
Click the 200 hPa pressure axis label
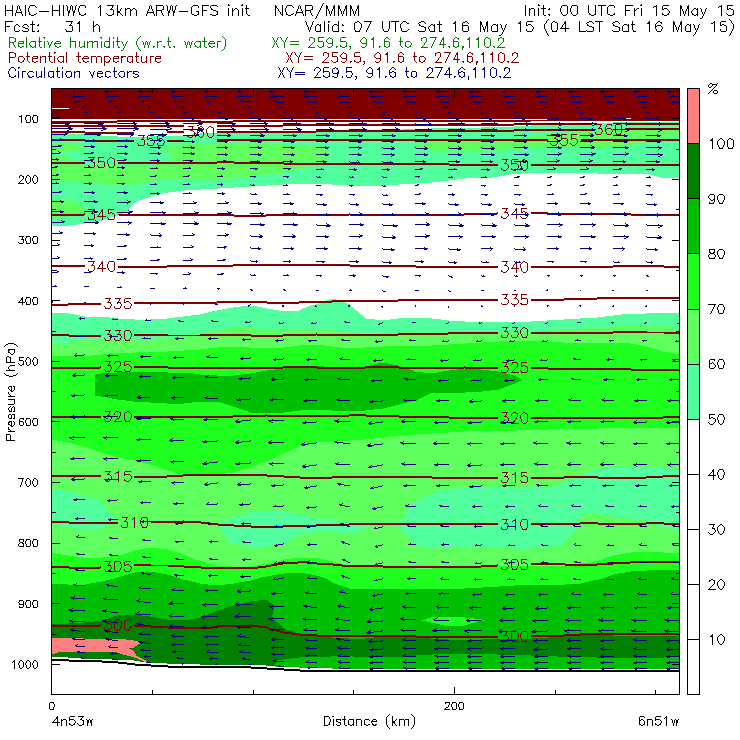pos(28,179)
